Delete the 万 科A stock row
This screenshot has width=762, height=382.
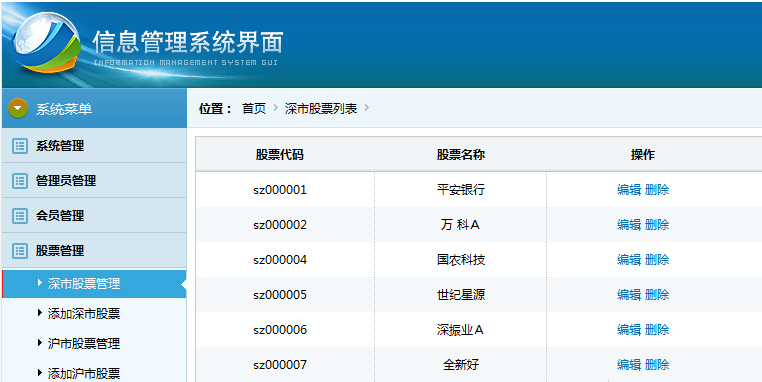657,225
